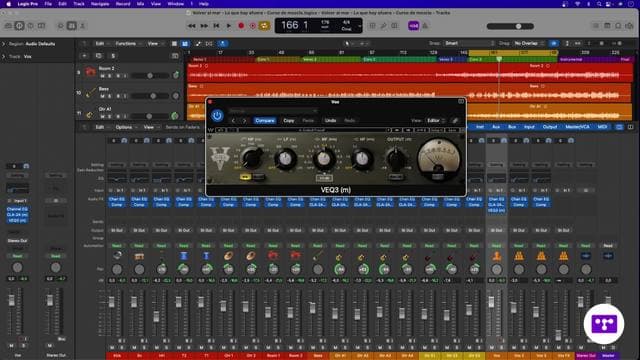This screenshot has width=640, height=360.
Task: Click the master volume slider in toolbar
Action: [x=510, y=26]
